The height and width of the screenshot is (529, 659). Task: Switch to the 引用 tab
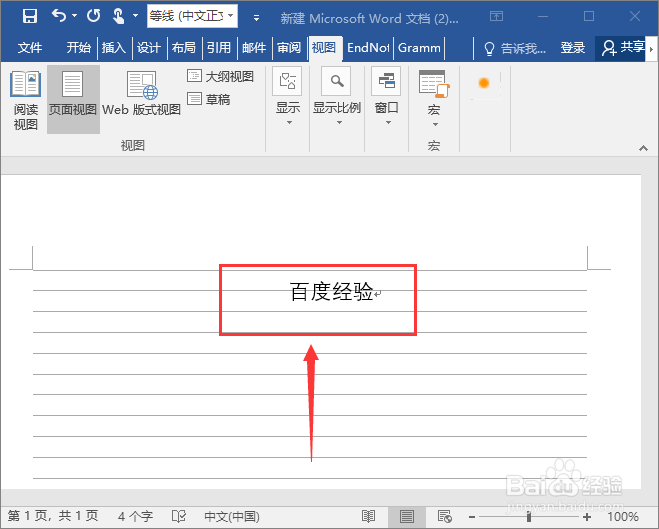[219, 47]
